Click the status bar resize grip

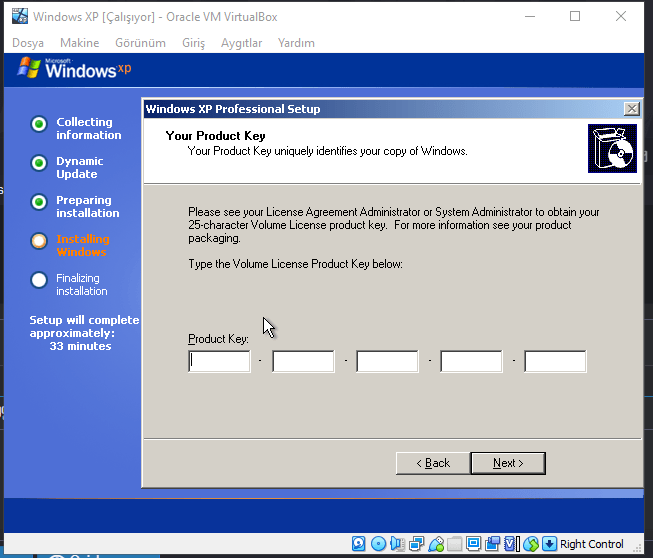tap(637, 548)
